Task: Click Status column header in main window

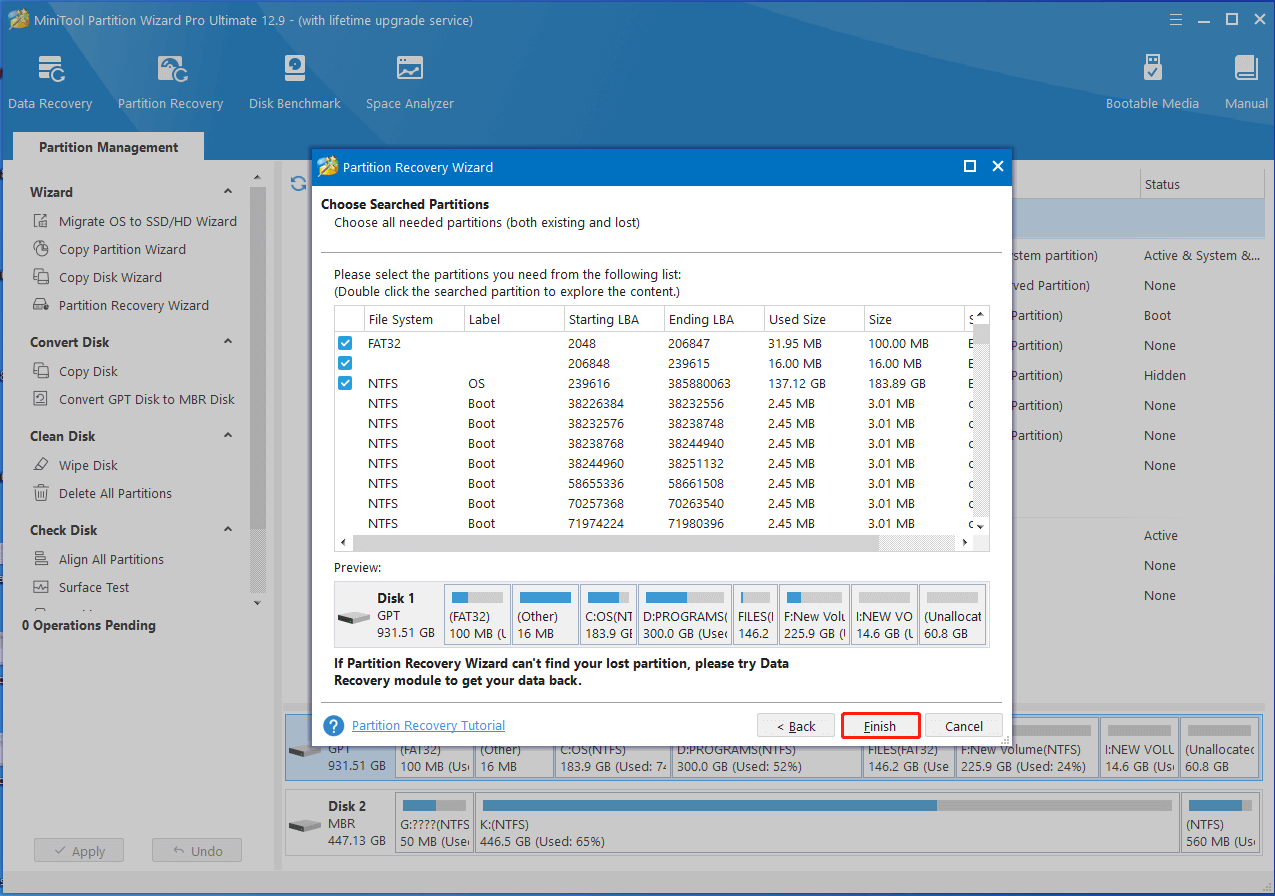Action: [1202, 184]
